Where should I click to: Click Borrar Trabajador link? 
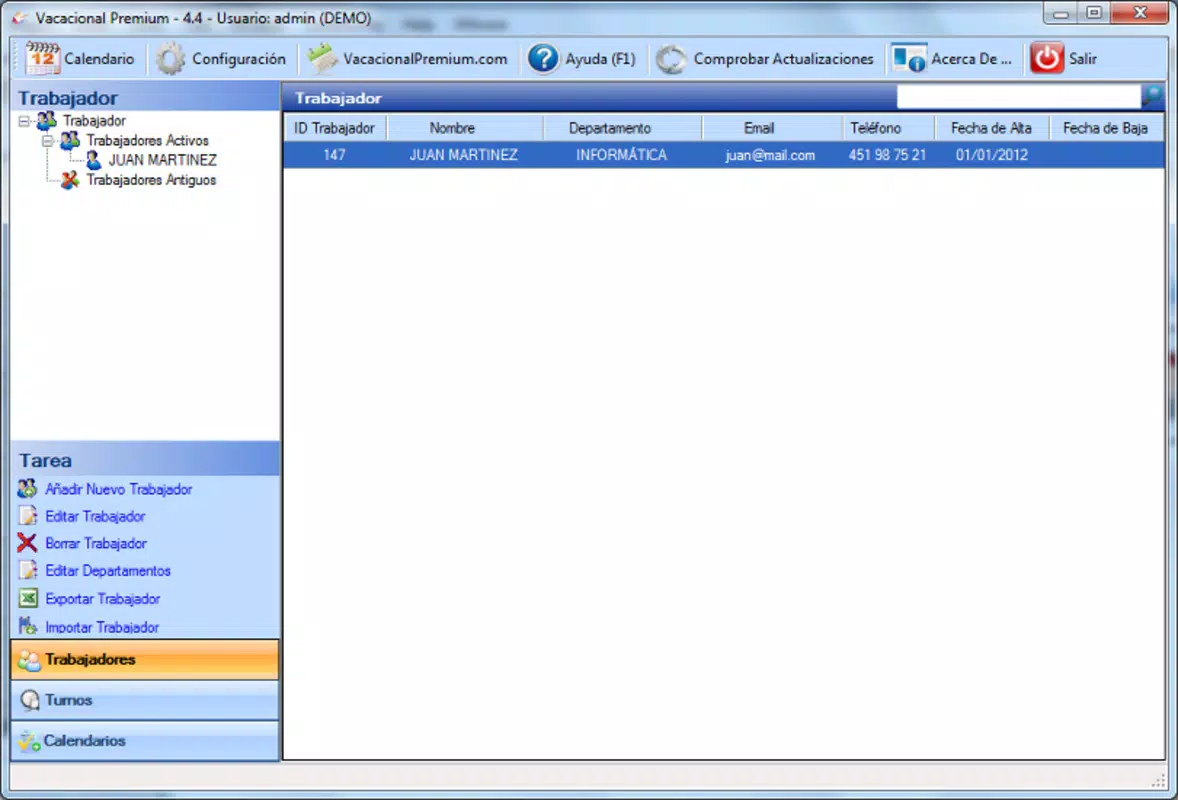pos(96,543)
